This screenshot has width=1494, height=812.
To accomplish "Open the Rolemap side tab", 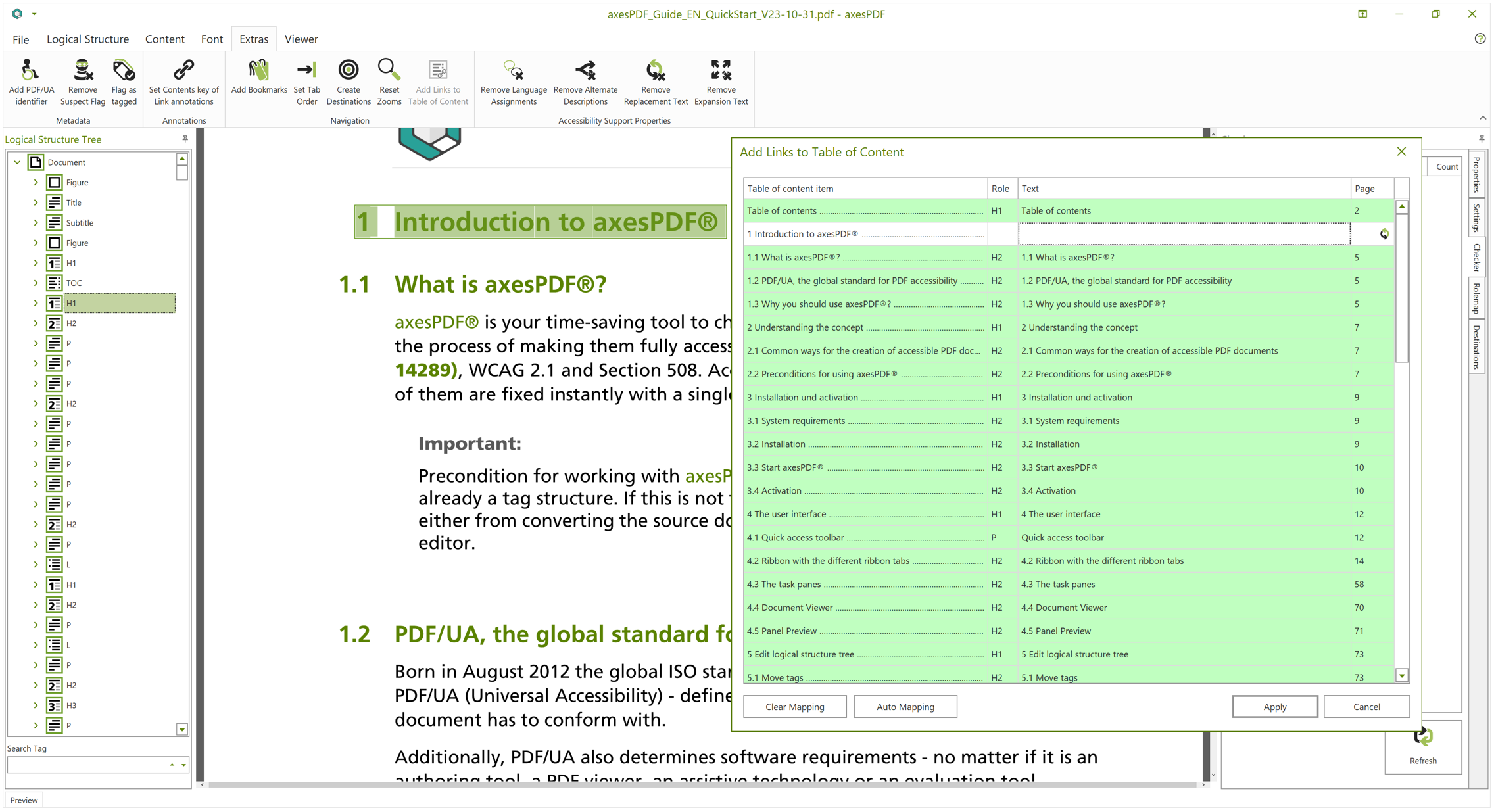I will tap(1477, 299).
